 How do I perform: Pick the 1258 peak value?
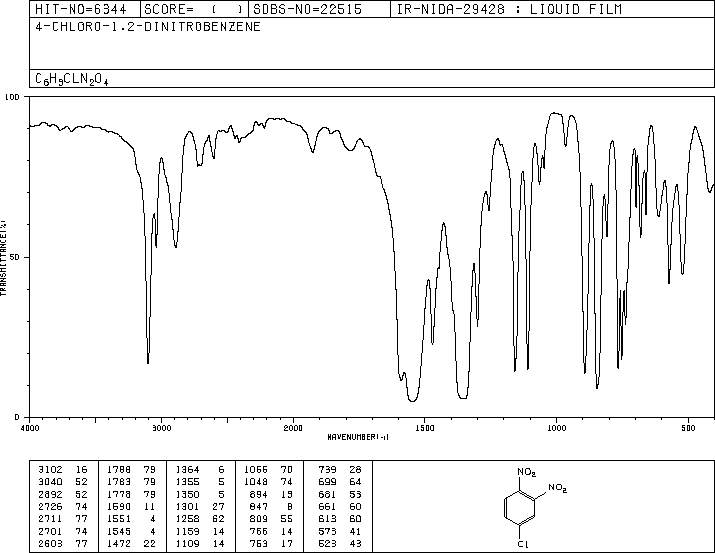[x=200, y=519]
